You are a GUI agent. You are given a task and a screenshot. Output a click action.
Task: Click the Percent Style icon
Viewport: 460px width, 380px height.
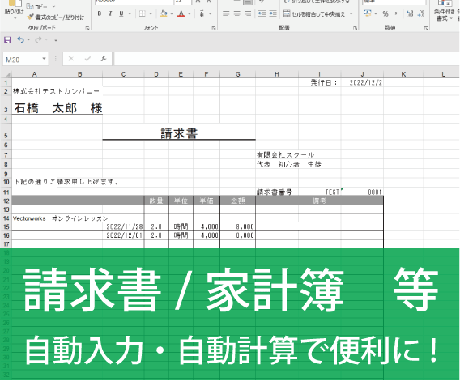coord(385,14)
